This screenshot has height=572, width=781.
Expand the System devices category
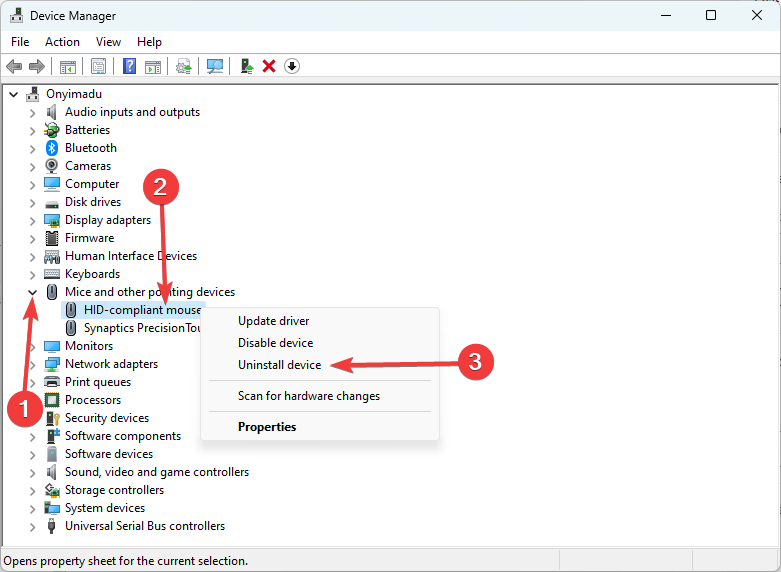coord(32,509)
